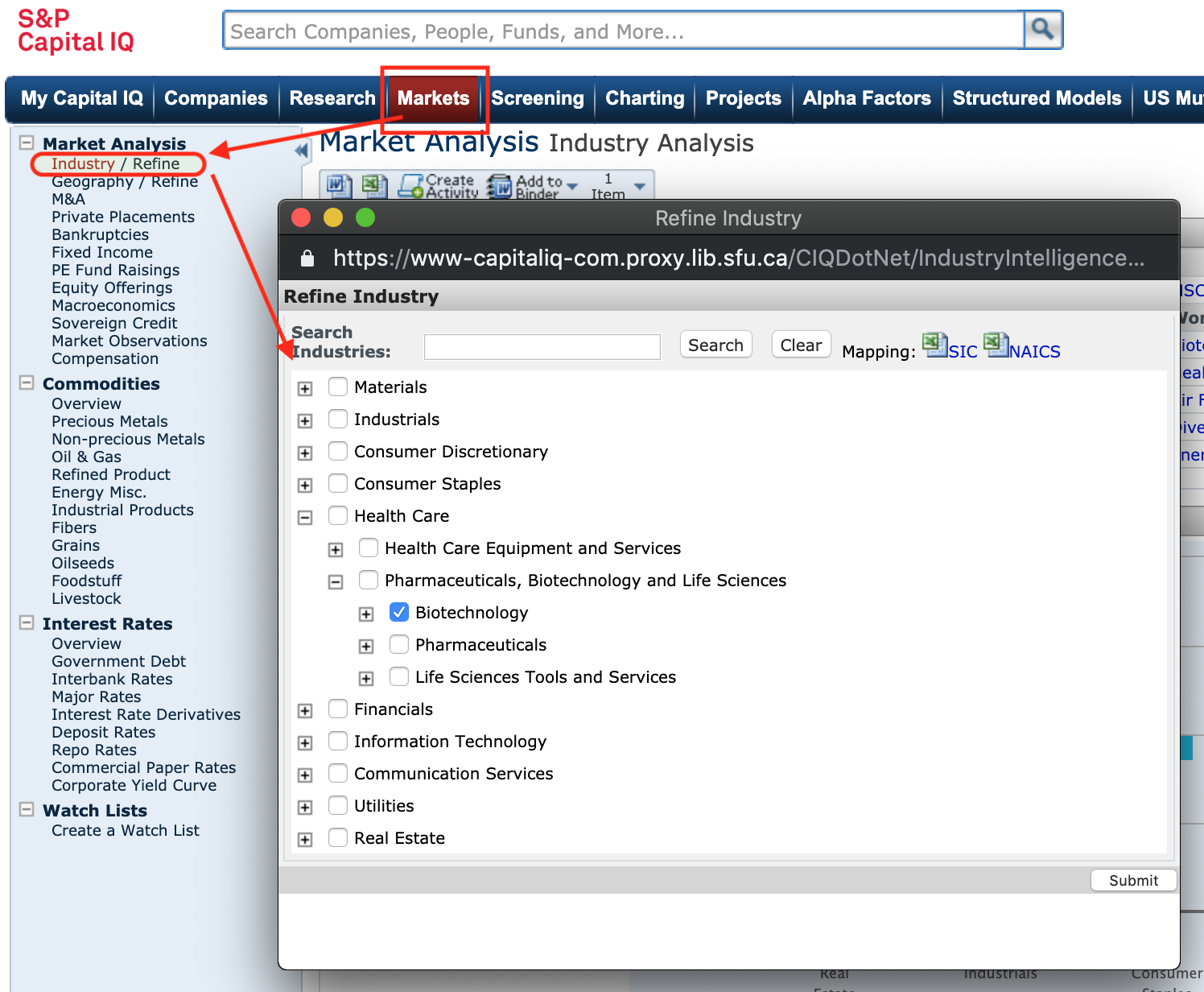Close the Refine Industry window

(302, 217)
